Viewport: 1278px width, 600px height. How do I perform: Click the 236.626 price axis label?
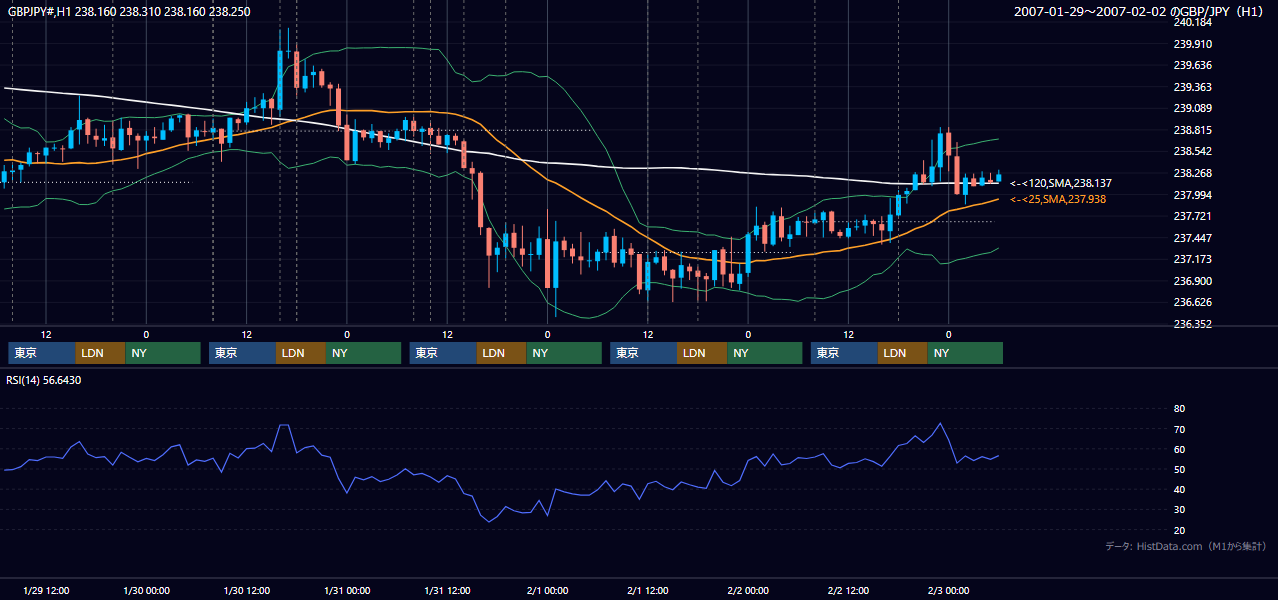click(1192, 302)
